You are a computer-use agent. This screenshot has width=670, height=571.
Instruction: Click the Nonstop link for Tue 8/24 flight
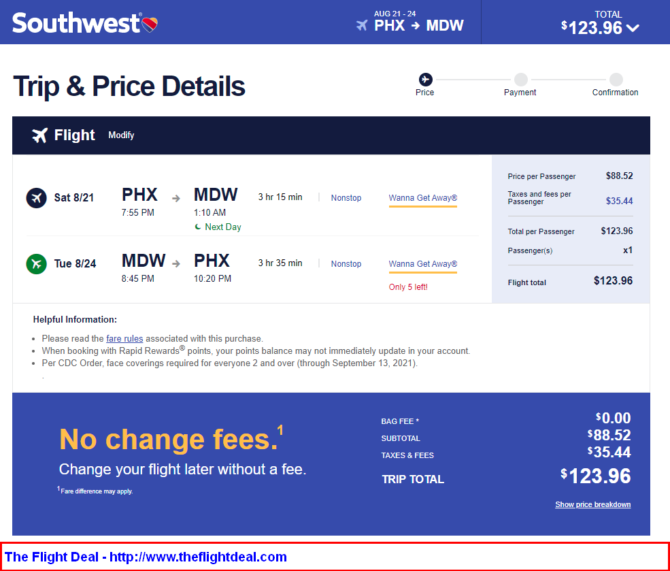[346, 264]
